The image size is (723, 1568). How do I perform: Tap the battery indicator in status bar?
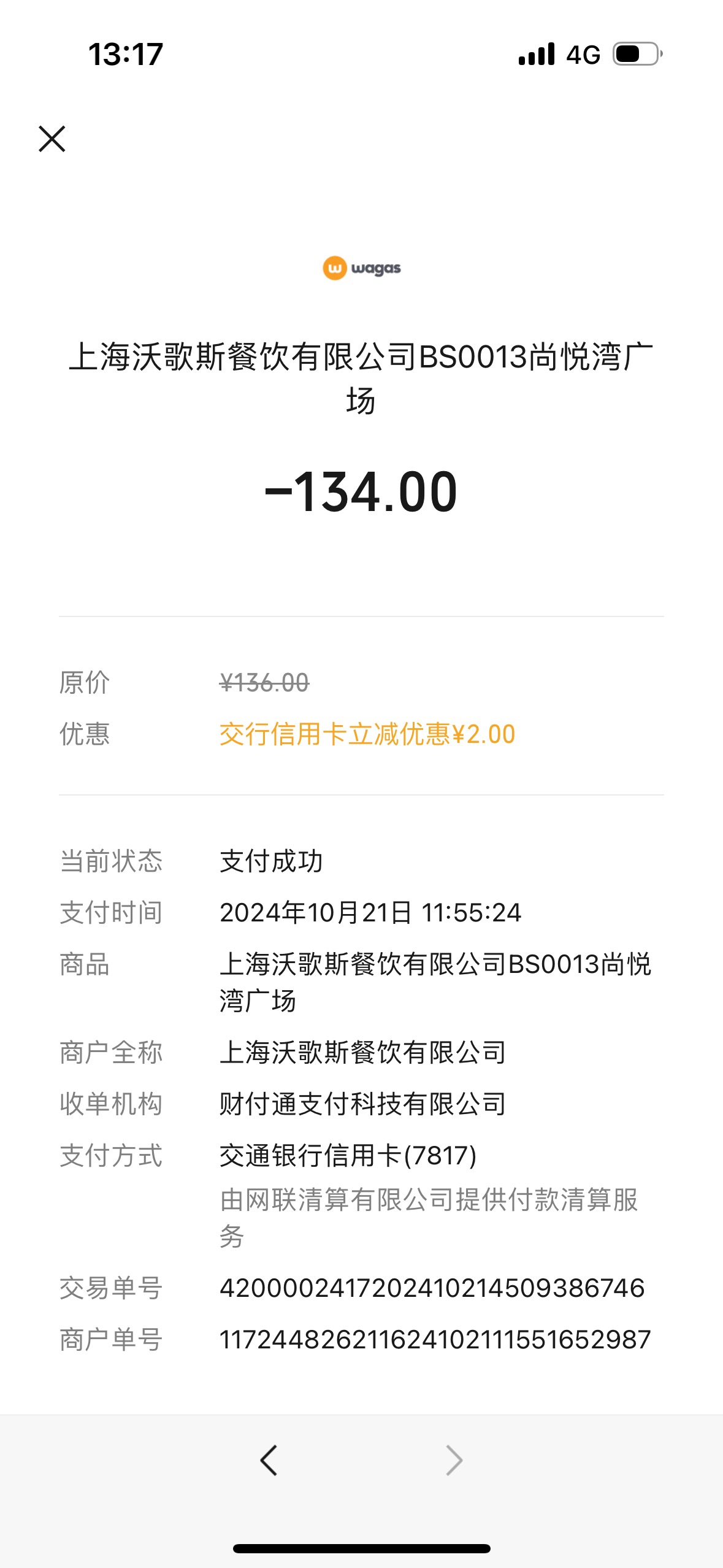point(638,54)
